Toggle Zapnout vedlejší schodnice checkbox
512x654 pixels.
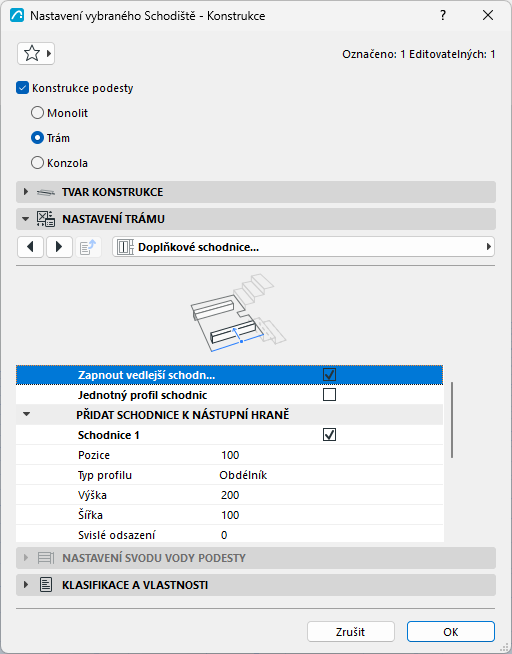click(329, 375)
